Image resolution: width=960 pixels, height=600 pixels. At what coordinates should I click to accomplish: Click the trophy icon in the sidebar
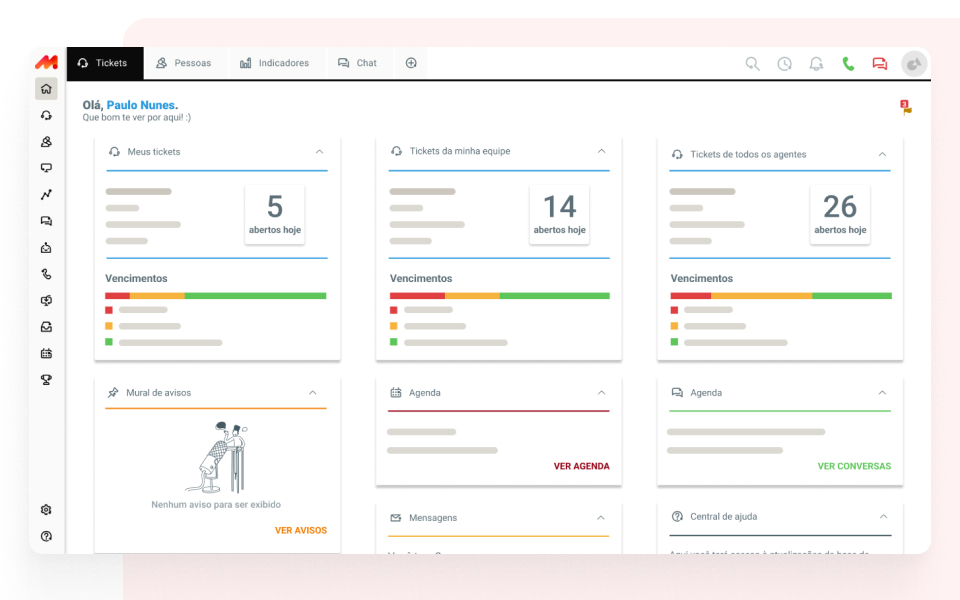coord(46,380)
